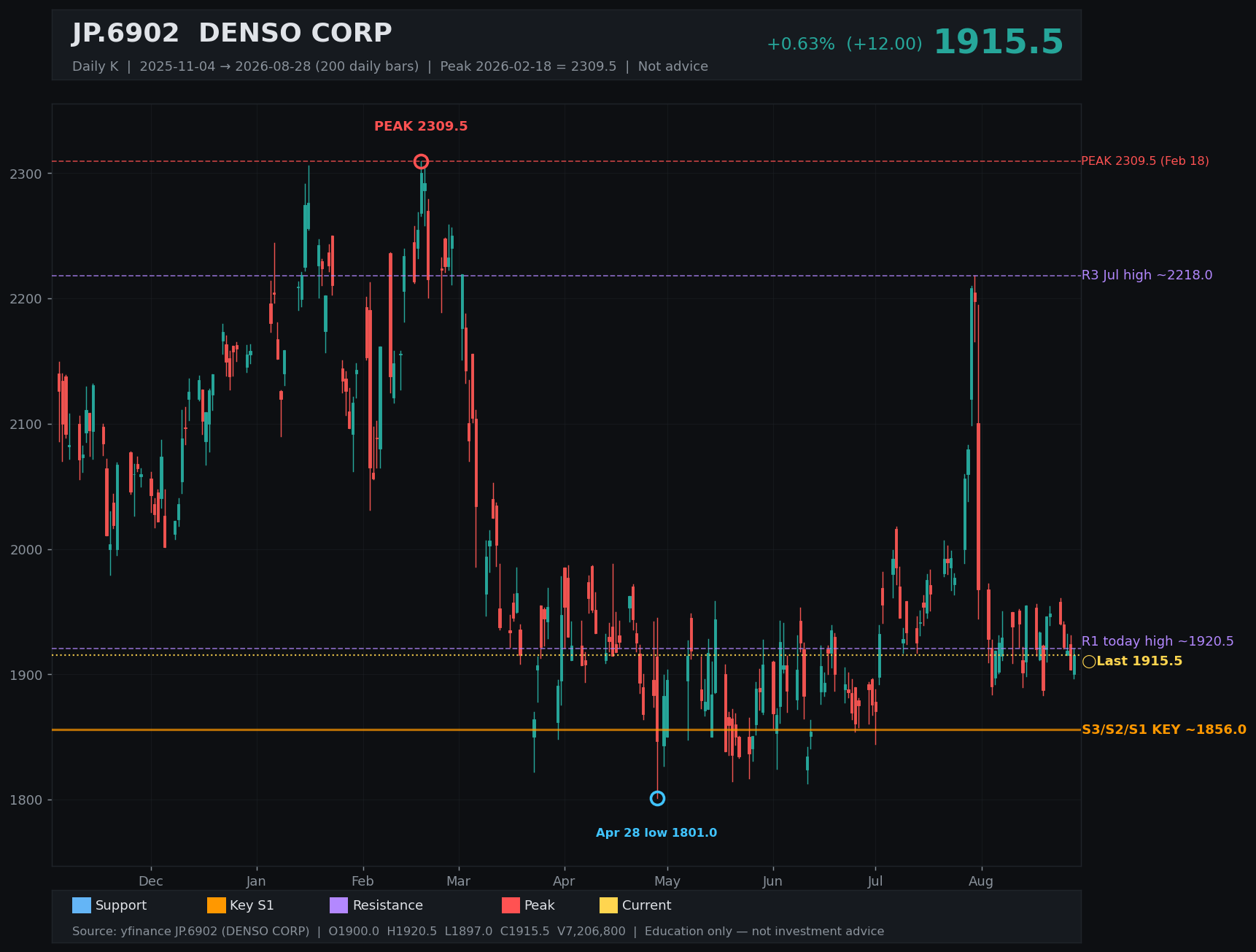Image resolution: width=1256 pixels, height=952 pixels.
Task: Click the "Peak" legend label text
Action: click(540, 905)
